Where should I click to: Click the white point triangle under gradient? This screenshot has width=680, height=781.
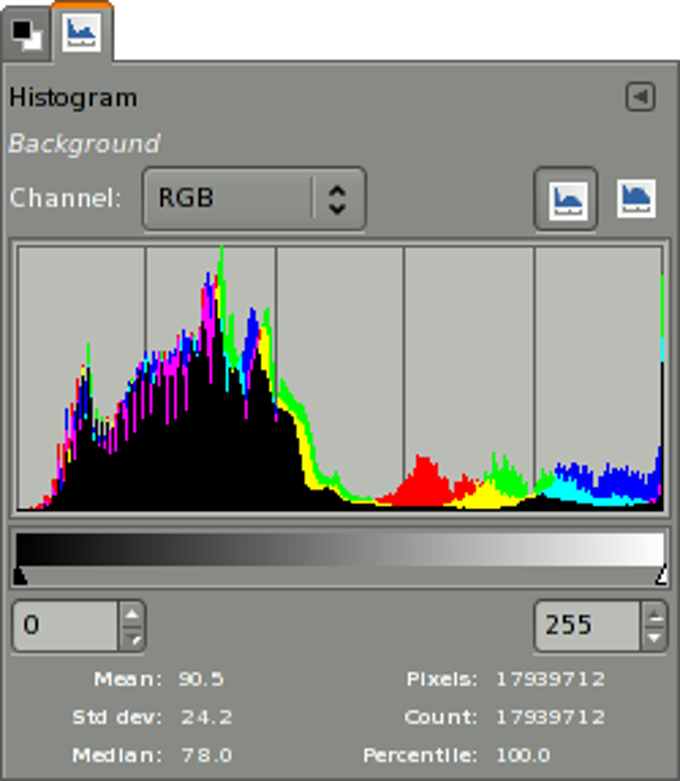coord(660,576)
